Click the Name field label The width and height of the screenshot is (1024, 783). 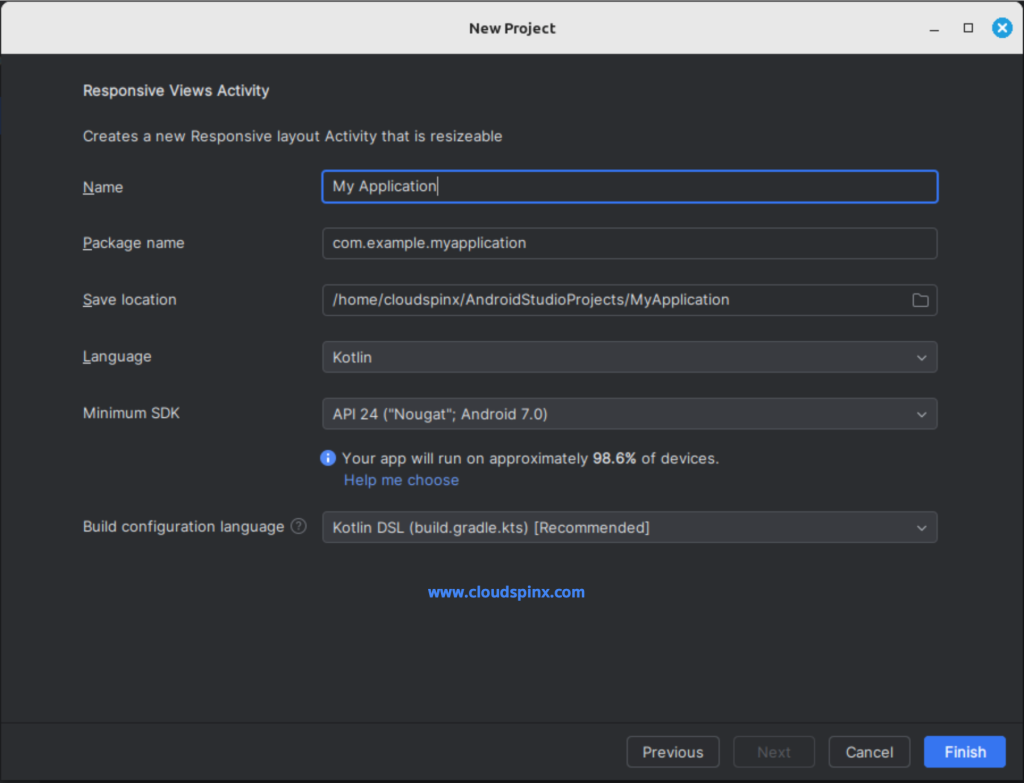(103, 187)
